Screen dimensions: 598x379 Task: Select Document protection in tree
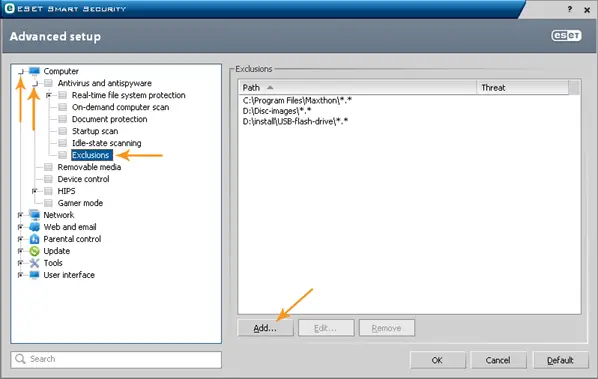[109, 119]
